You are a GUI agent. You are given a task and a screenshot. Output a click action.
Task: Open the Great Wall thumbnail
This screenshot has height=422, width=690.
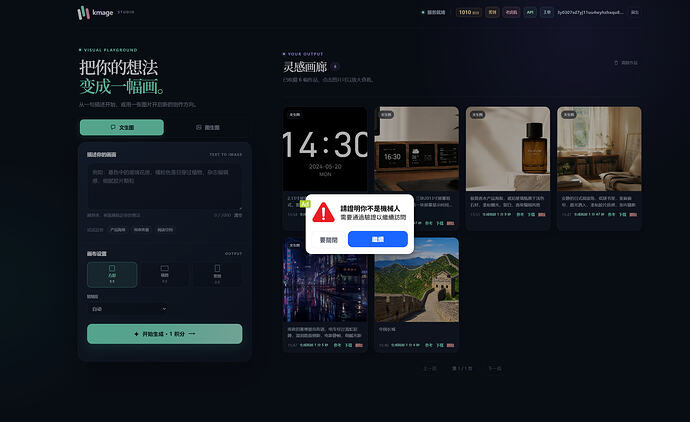click(417, 280)
